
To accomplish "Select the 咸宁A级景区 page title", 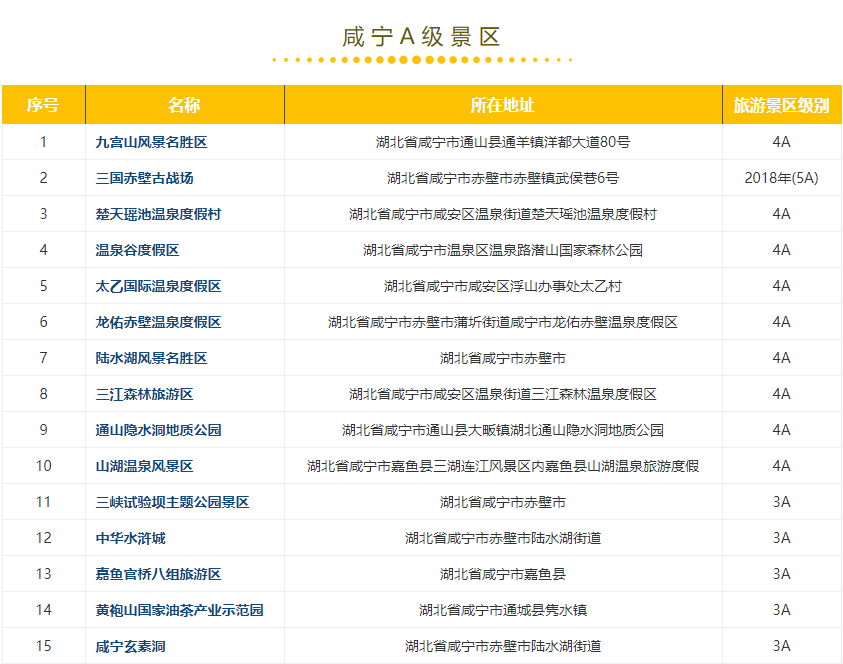I will (422, 37).
